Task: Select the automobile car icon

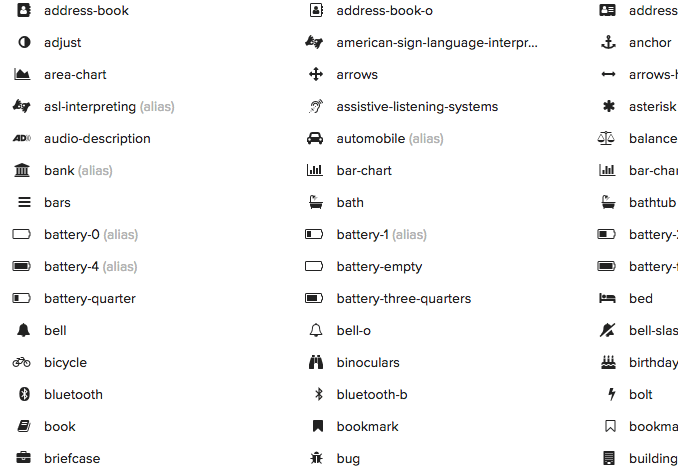Action: [315, 138]
